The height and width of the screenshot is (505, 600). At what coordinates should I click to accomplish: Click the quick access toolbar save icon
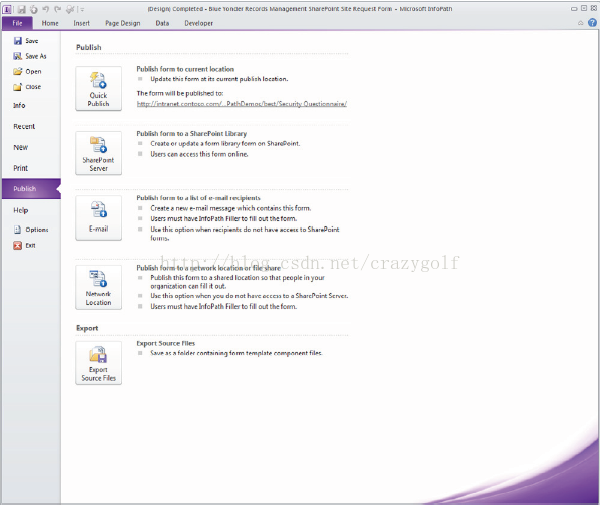click(x=21, y=9)
